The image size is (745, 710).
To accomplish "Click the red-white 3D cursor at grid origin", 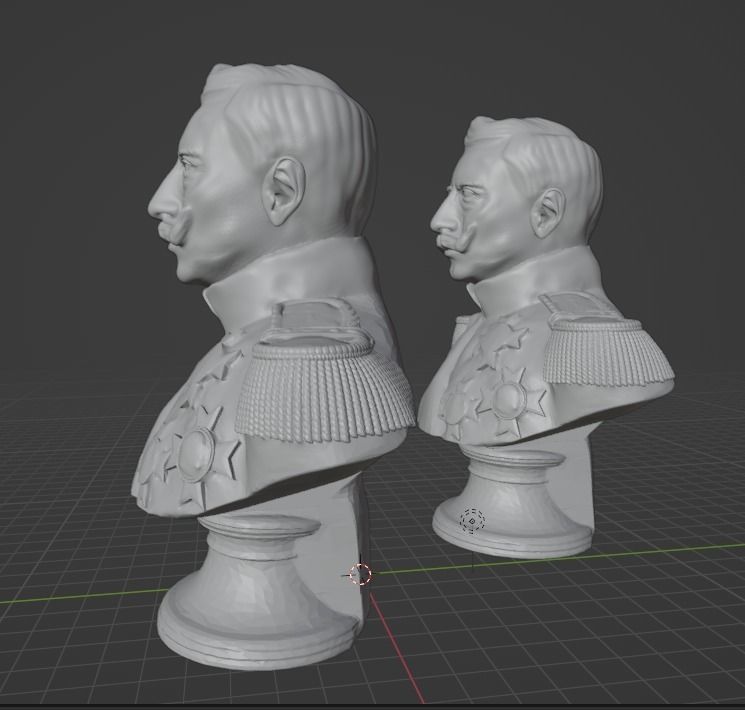I will pos(360,574).
